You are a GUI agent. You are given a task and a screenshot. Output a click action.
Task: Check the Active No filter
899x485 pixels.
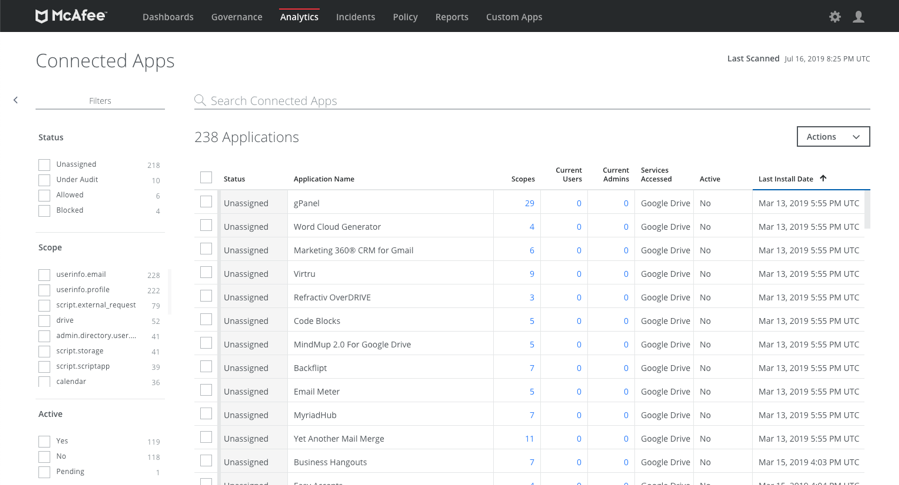44,456
